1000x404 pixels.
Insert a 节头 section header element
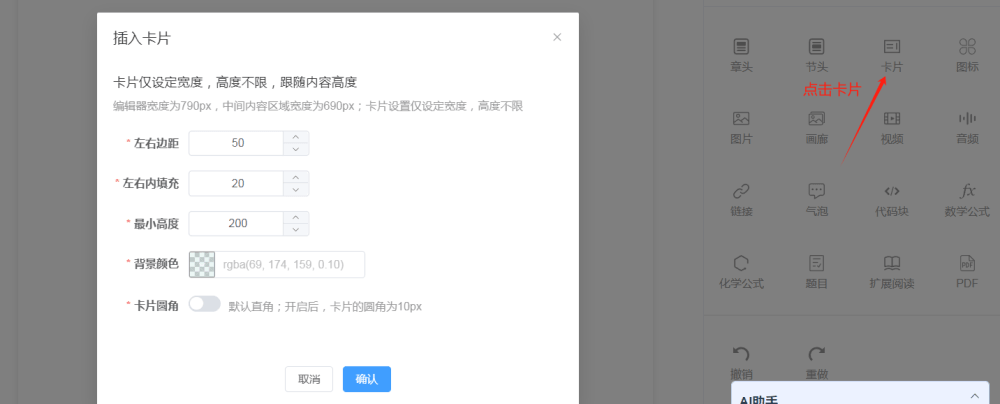pyautogui.click(x=816, y=54)
